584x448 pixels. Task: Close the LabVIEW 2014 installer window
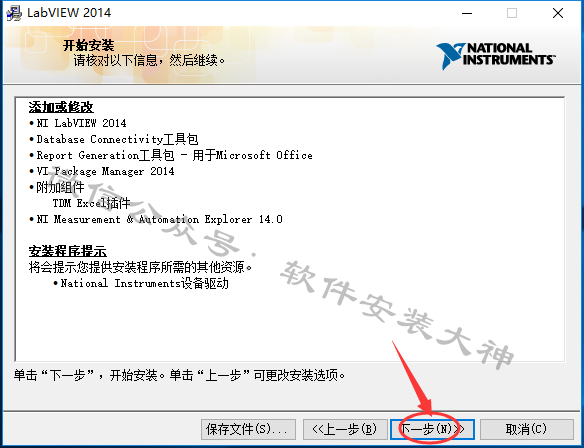(558, 13)
